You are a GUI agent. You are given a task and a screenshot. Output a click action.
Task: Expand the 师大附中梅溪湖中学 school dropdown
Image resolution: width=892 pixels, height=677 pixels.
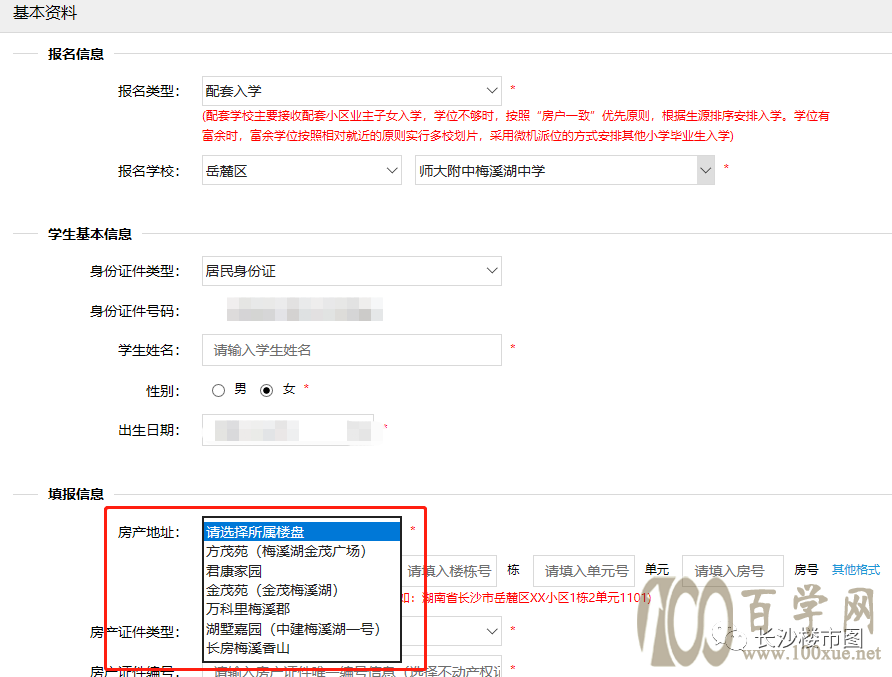coord(564,171)
